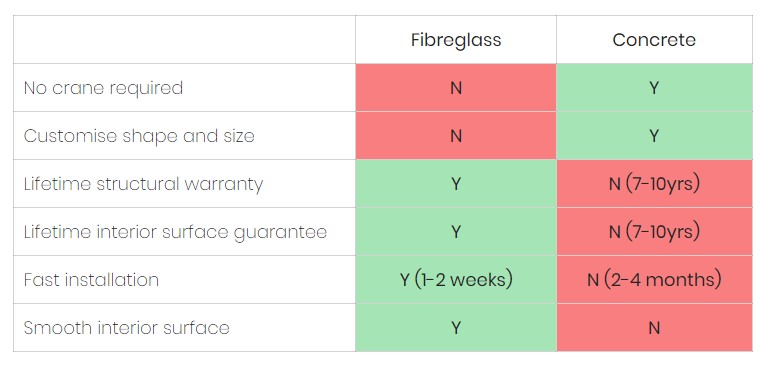The height and width of the screenshot is (369, 772).
Task: Select Concrete N cell for smooth interior surface
Action: (654, 328)
